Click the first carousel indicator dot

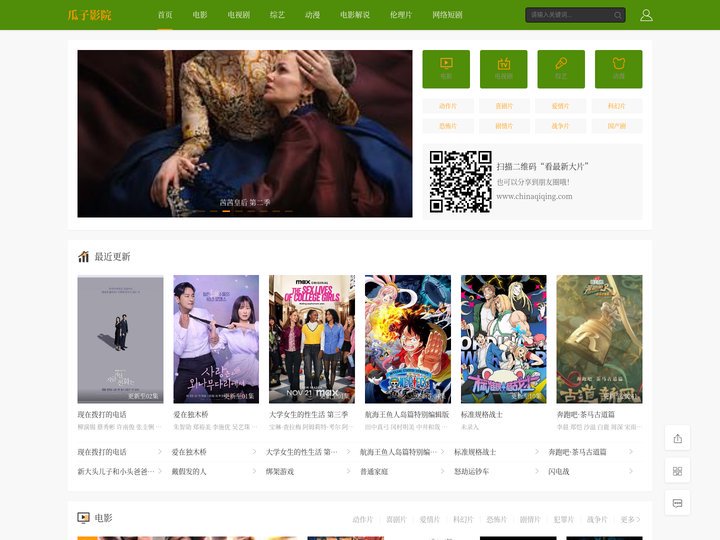(x=201, y=211)
